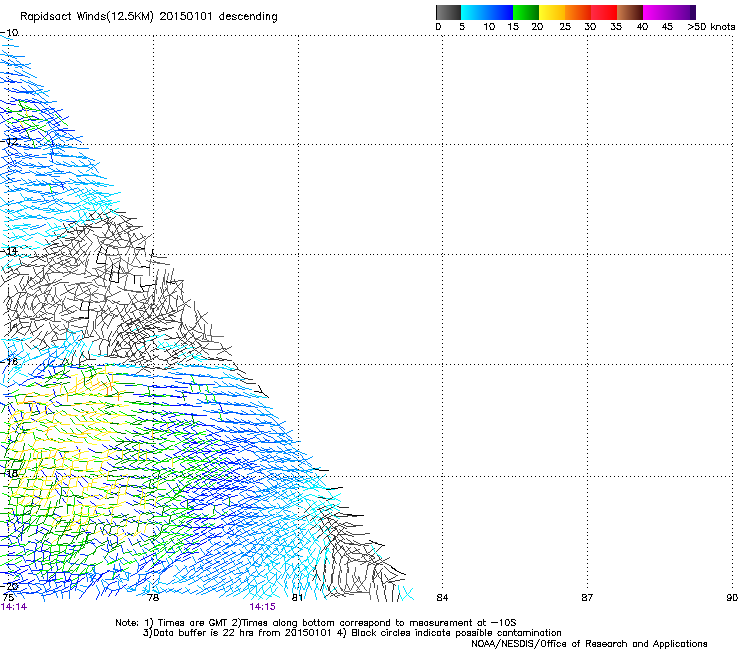This screenshot has width=740, height=650.
Task: Click the purple time stamp '14:14'
Action: [x=14, y=607]
